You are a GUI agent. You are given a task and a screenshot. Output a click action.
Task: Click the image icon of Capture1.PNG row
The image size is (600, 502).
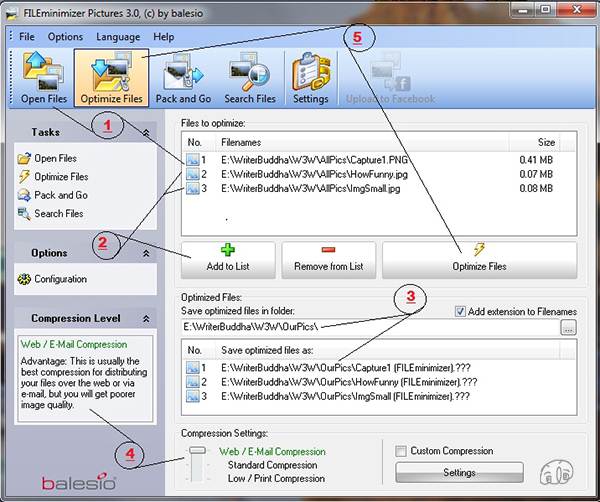pos(193,160)
